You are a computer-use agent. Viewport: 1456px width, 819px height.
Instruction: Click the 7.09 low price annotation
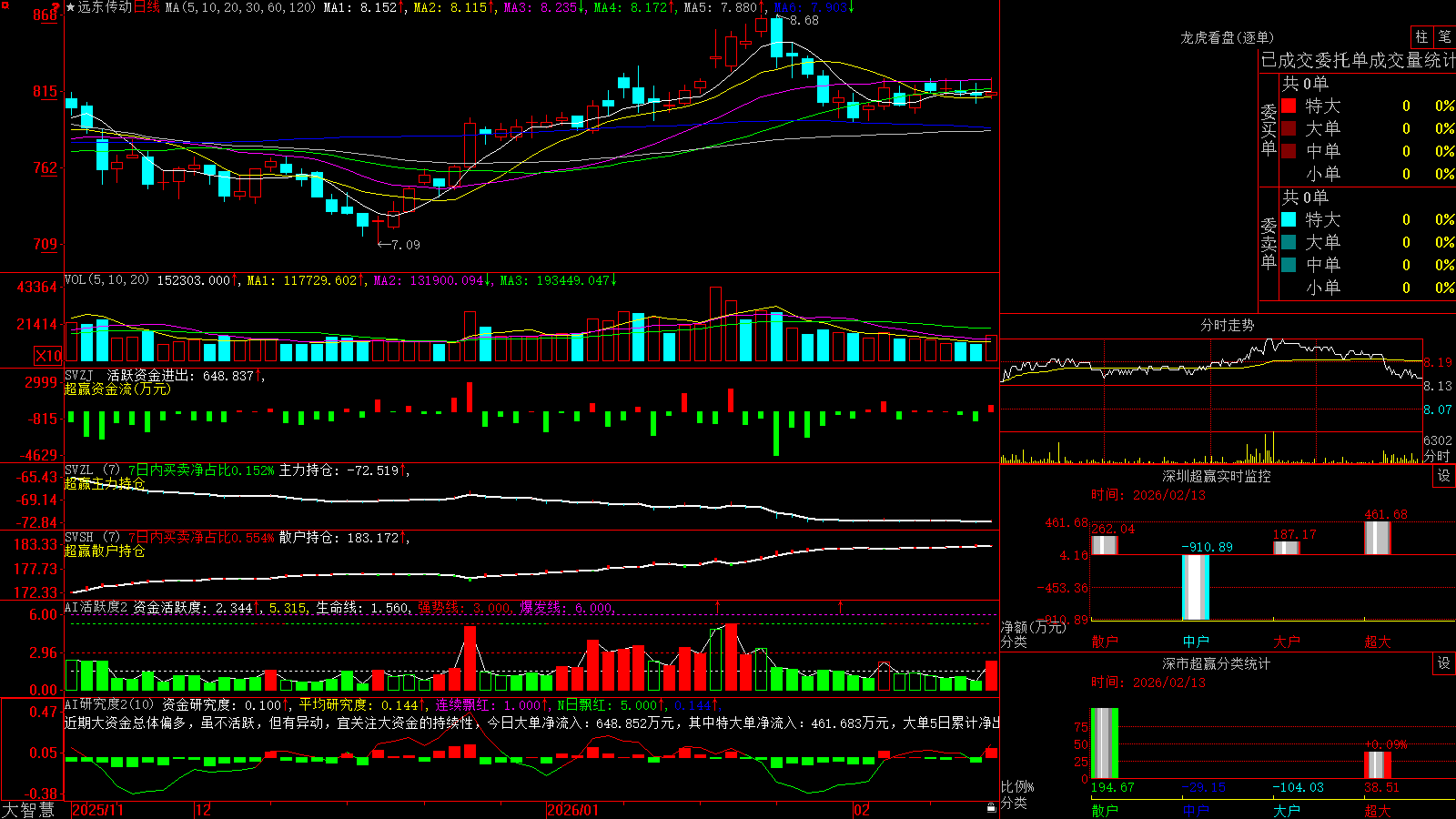[x=399, y=245]
